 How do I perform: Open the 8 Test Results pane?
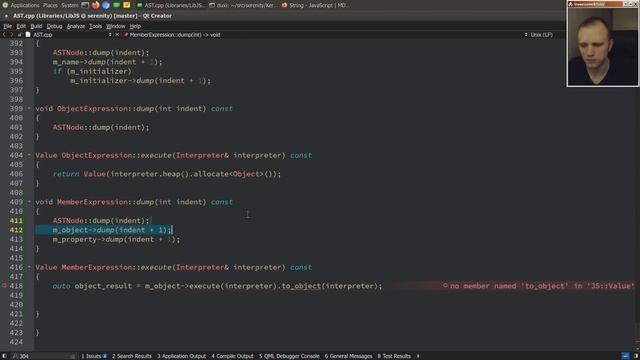[x=394, y=356]
